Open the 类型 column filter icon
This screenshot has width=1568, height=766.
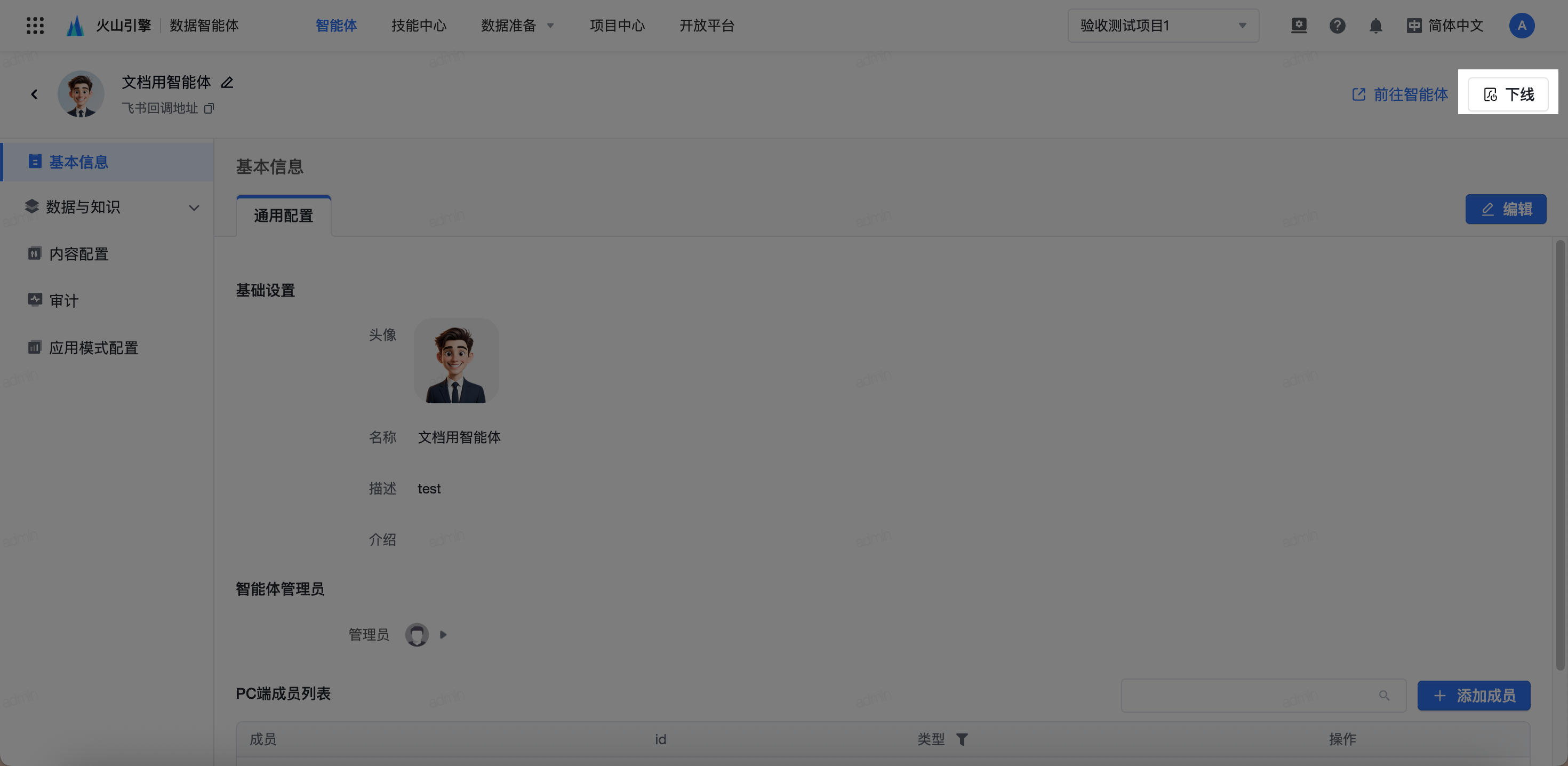click(962, 739)
